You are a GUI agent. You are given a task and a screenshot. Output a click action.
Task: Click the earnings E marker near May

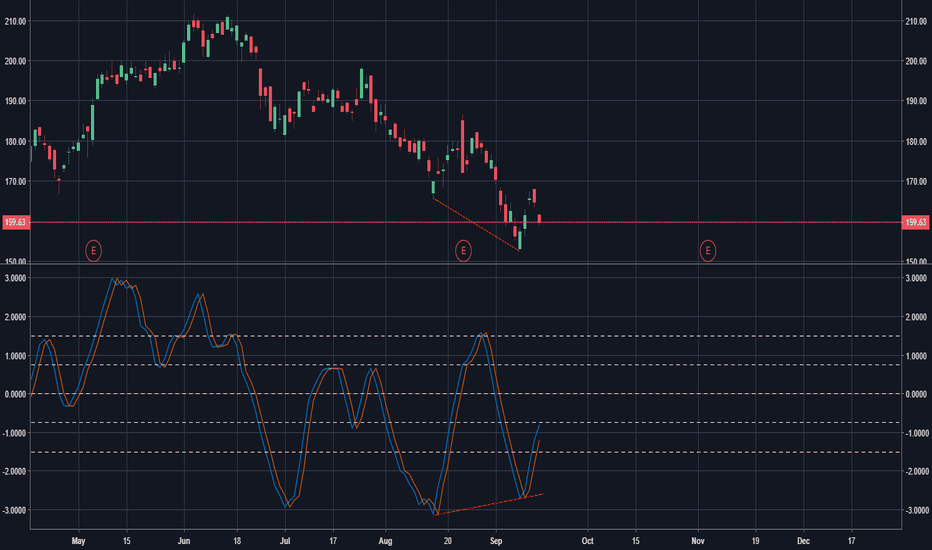(93, 251)
